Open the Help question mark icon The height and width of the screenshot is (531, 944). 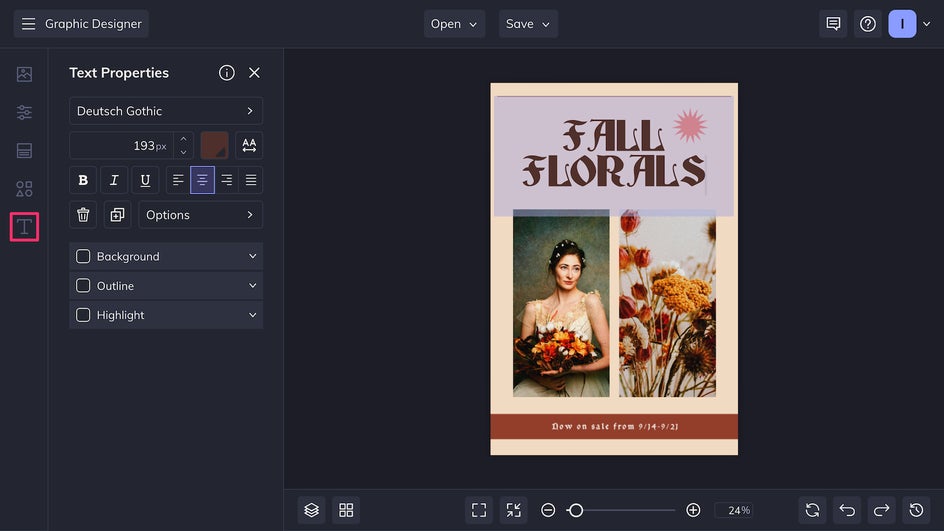point(868,23)
